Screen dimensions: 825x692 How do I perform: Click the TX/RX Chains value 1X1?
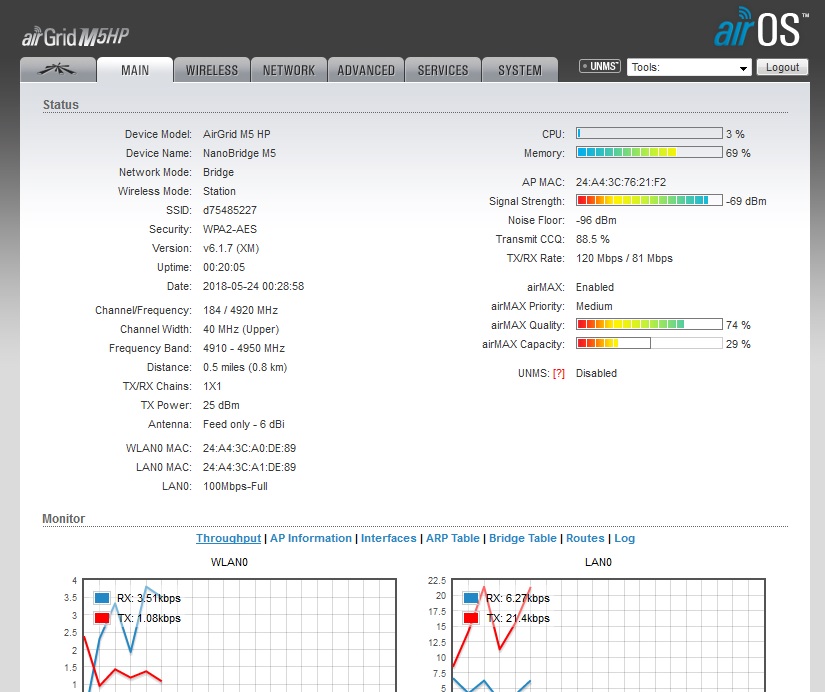pos(212,386)
